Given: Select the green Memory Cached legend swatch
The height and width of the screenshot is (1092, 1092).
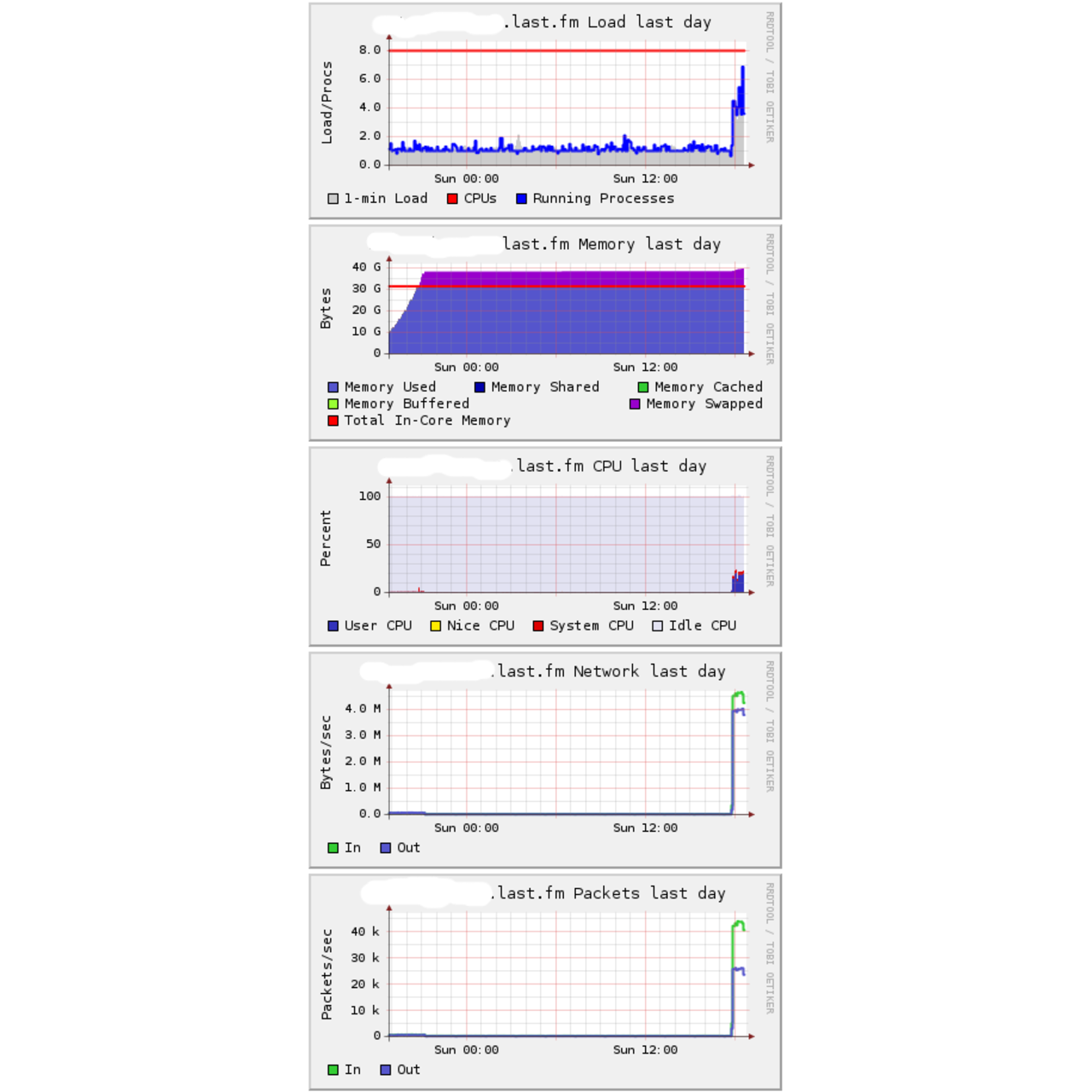Looking at the screenshot, I should (x=643, y=387).
